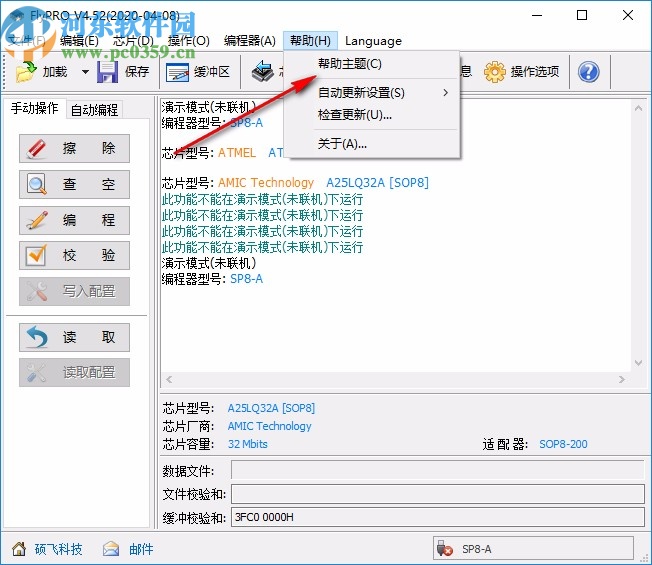The image size is (652, 565).
Task: Click the Load (加载) folder icon
Action: [26, 72]
